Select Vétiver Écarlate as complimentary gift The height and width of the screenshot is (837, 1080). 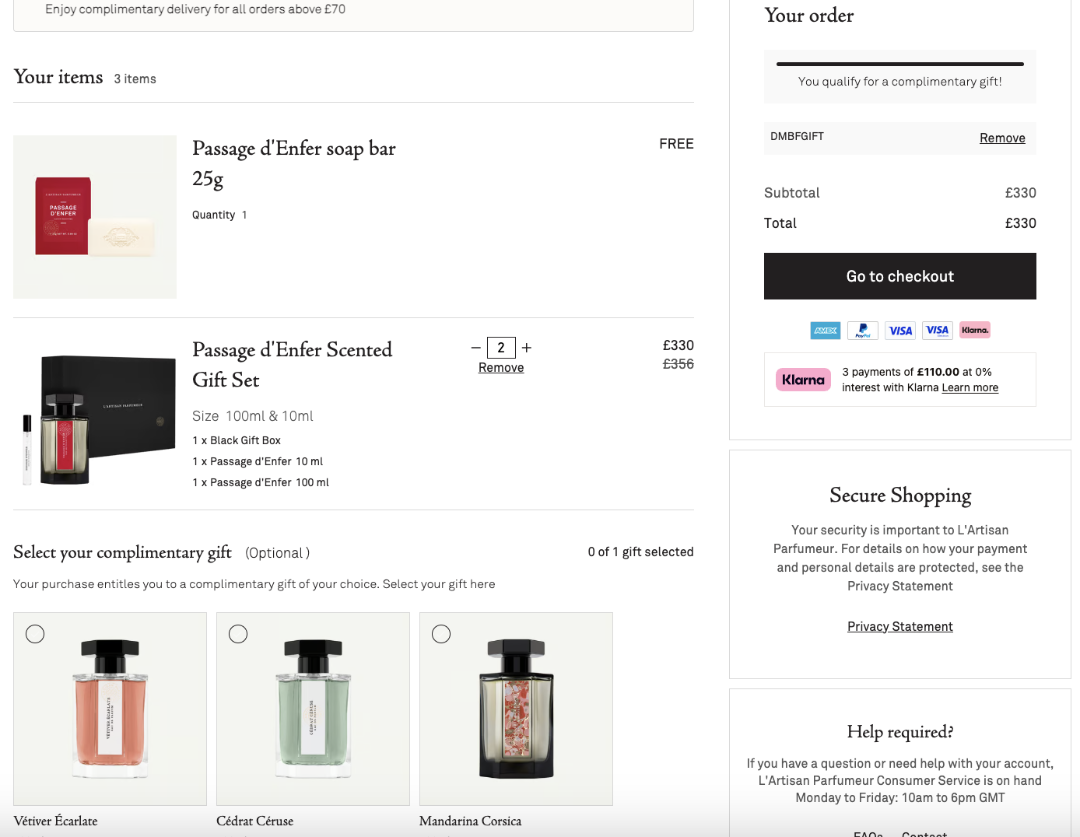point(35,633)
